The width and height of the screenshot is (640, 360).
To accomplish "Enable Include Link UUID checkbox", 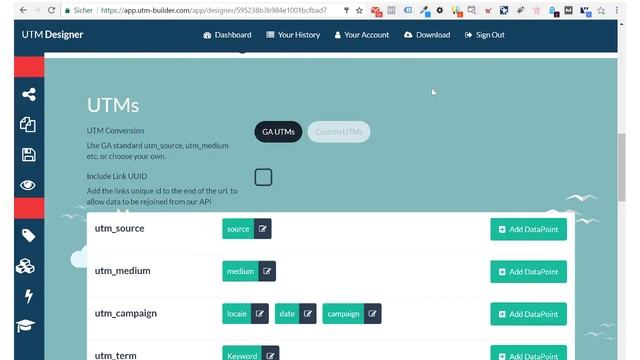I will pyautogui.click(x=263, y=177).
